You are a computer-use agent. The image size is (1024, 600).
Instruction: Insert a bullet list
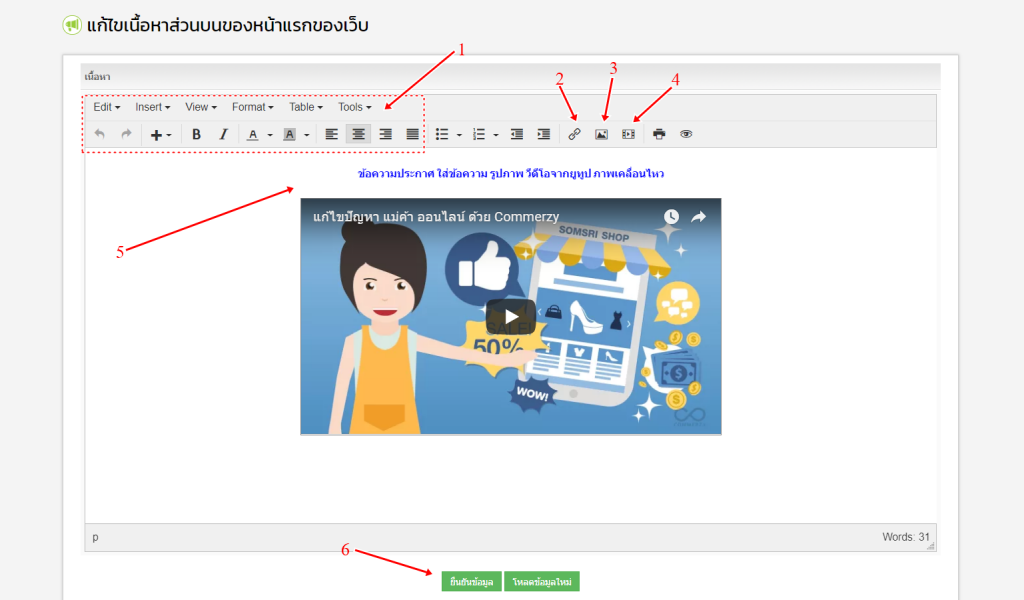point(442,134)
